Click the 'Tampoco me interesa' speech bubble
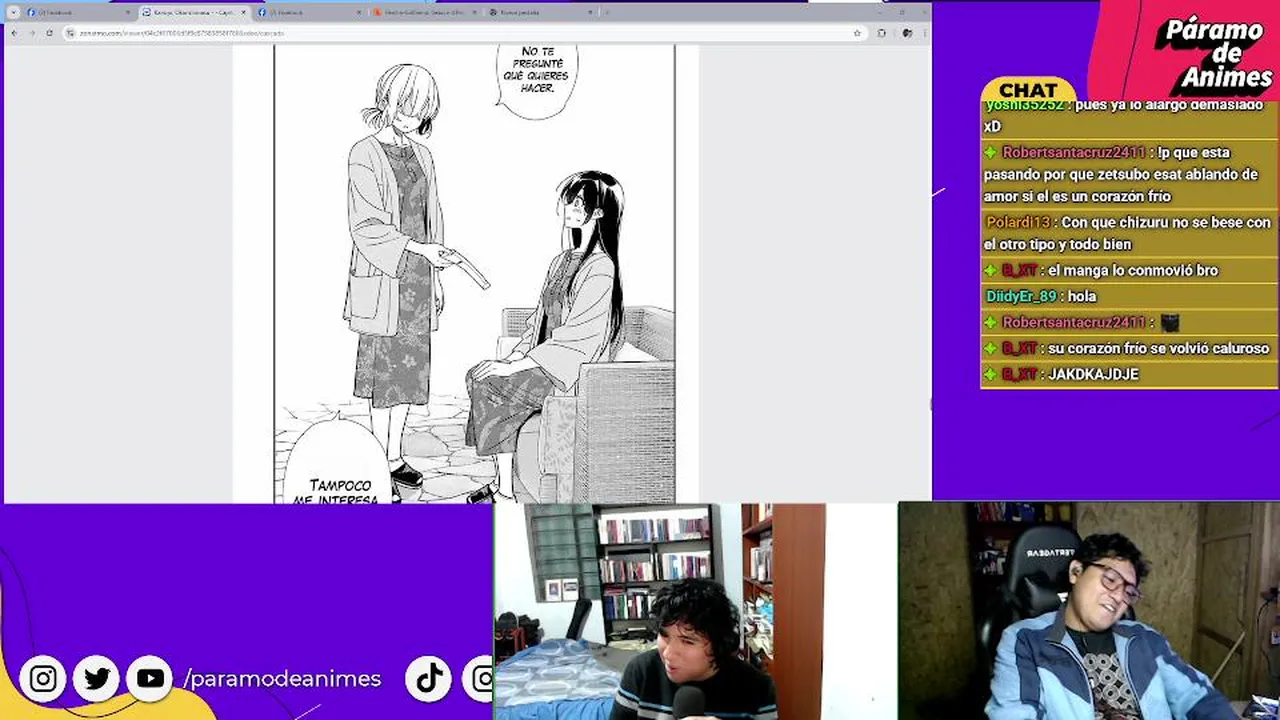Viewport: 1280px width, 720px height. (x=338, y=462)
